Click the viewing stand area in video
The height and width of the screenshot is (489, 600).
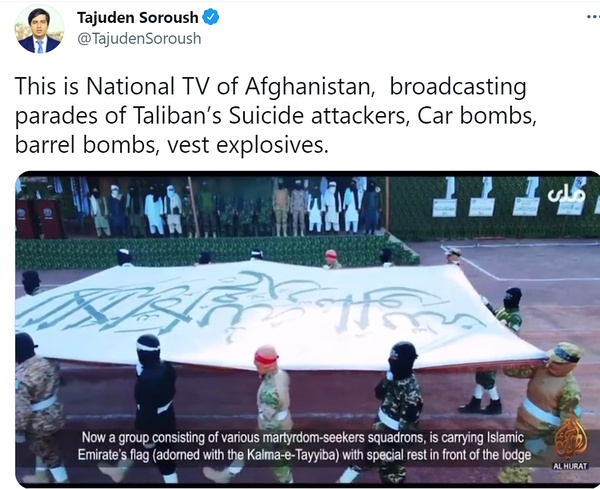pos(199,207)
